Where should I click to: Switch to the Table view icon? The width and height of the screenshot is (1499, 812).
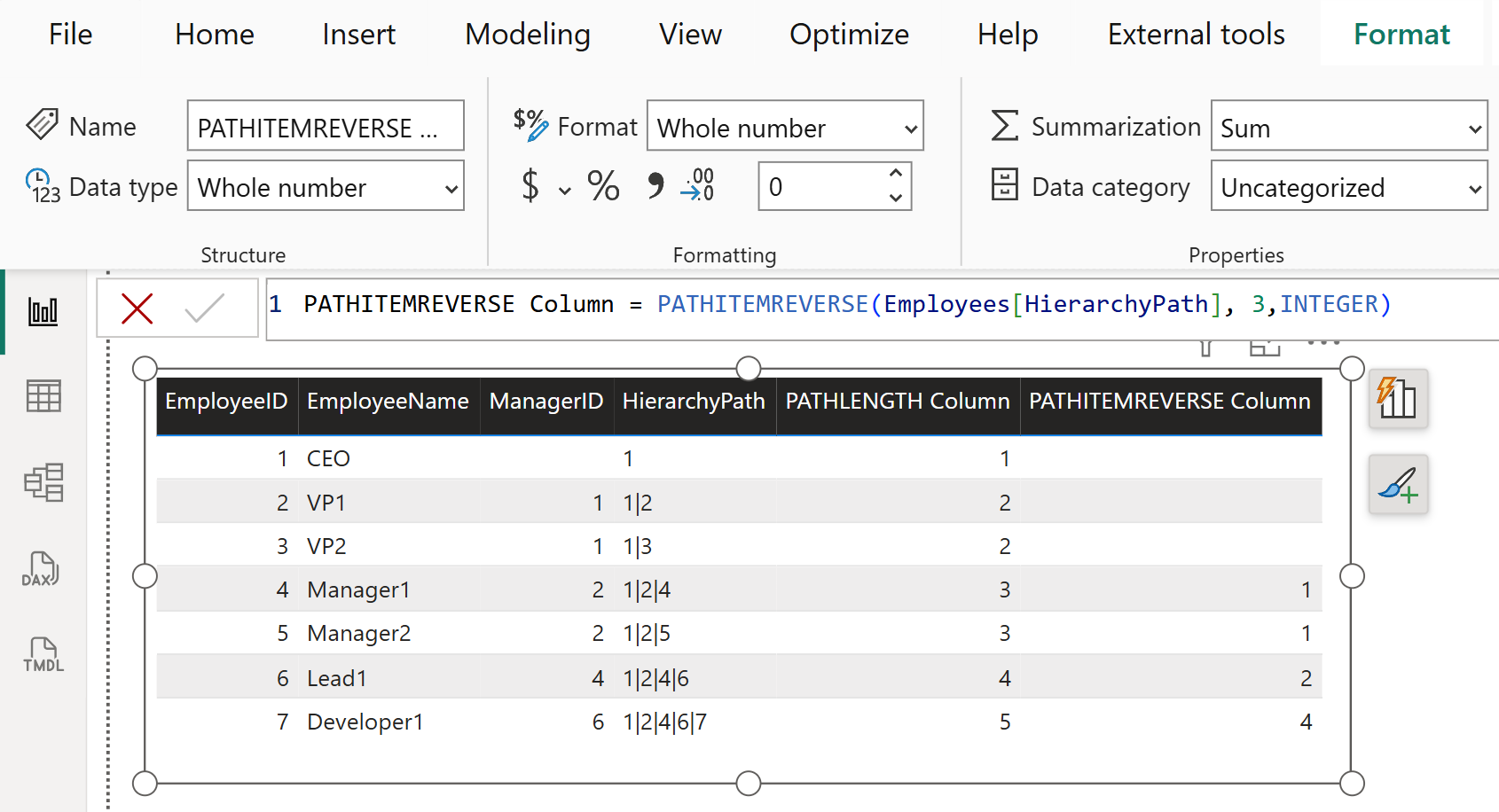(x=43, y=396)
